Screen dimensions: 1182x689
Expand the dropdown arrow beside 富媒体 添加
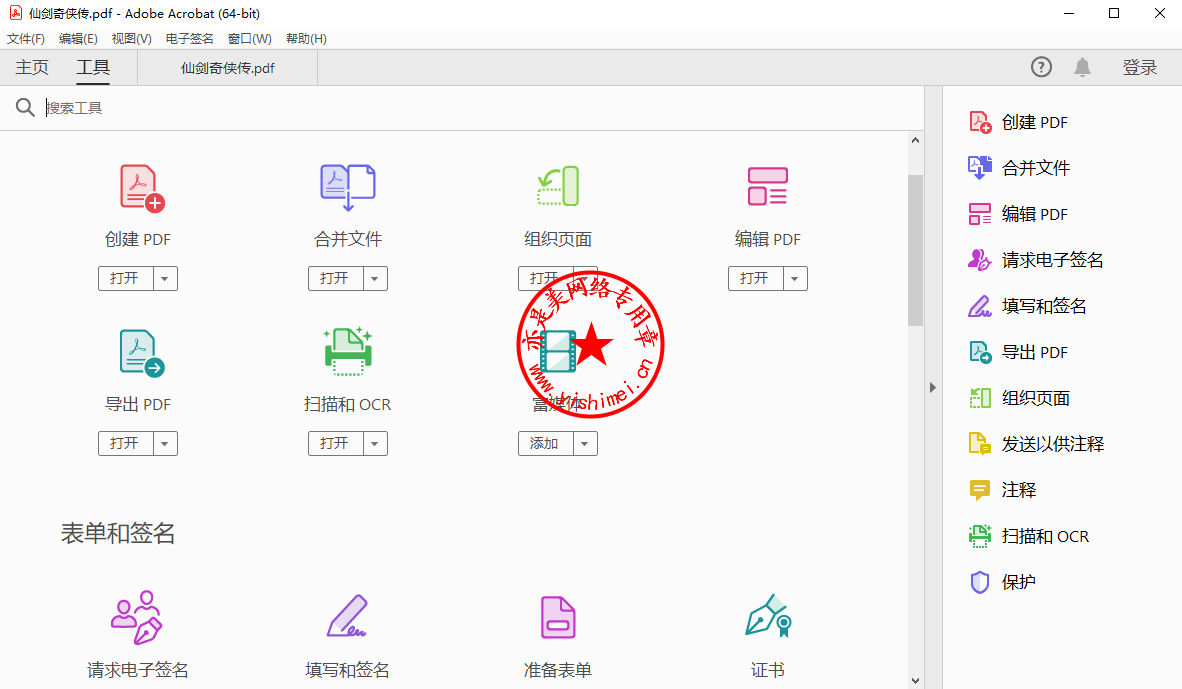point(585,444)
